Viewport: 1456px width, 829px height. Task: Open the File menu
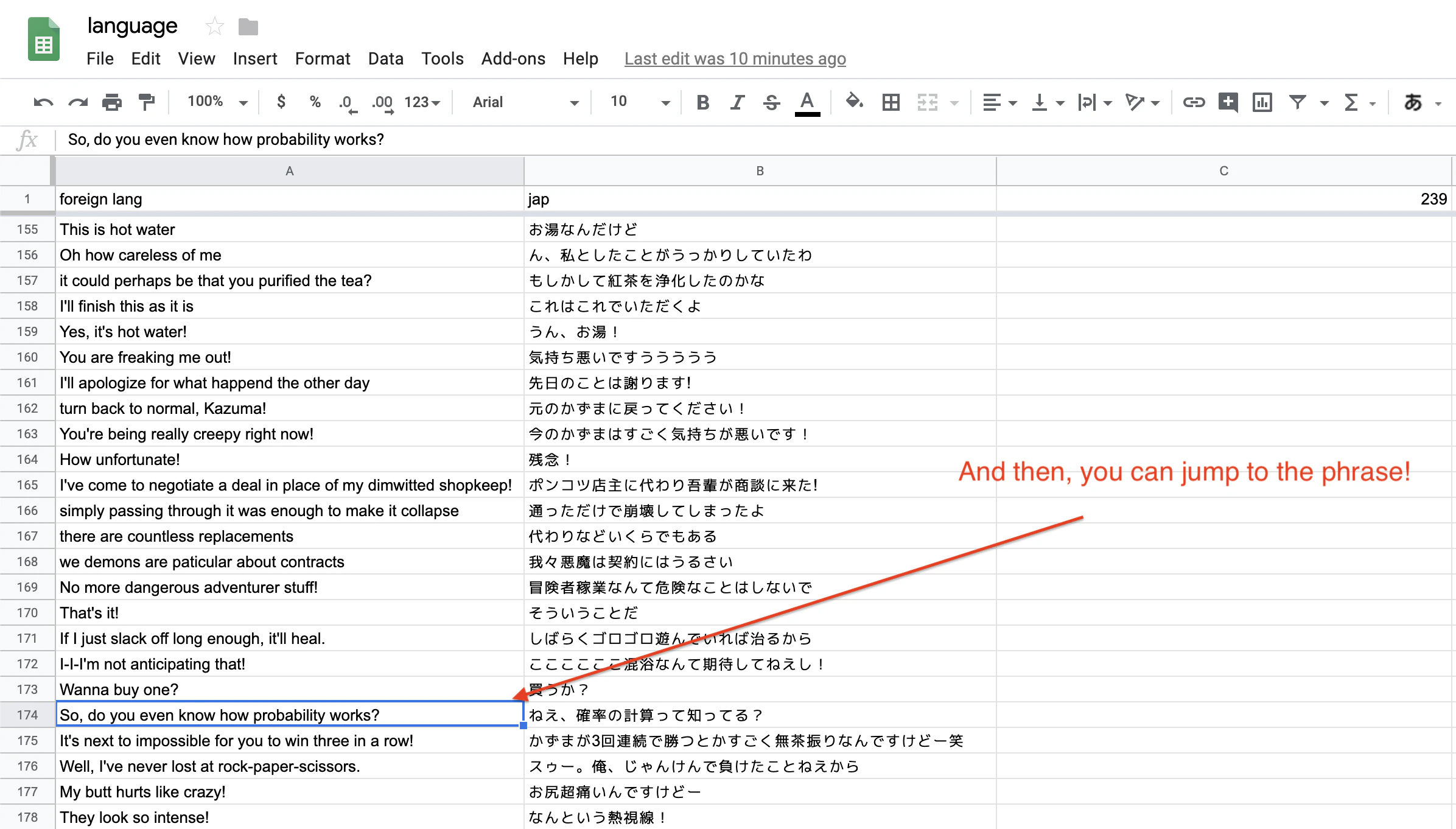point(100,58)
